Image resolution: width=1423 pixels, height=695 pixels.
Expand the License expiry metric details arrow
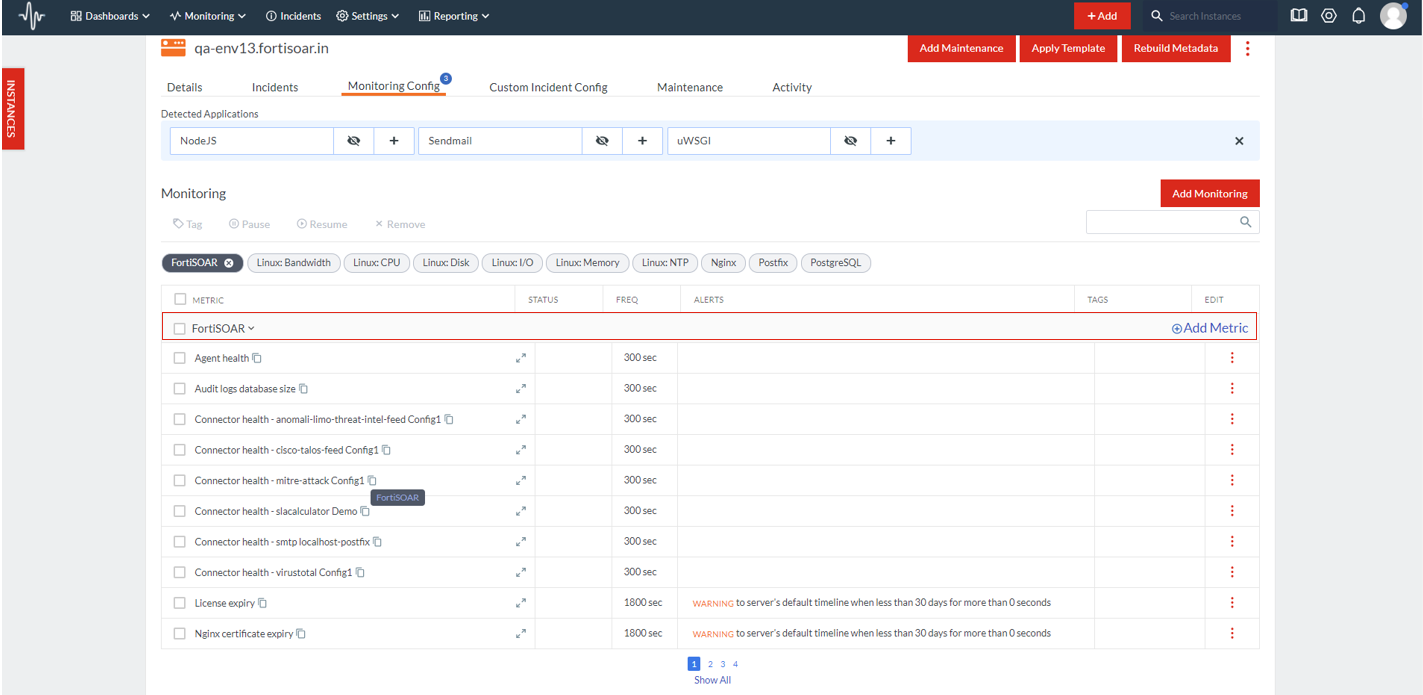click(x=521, y=602)
